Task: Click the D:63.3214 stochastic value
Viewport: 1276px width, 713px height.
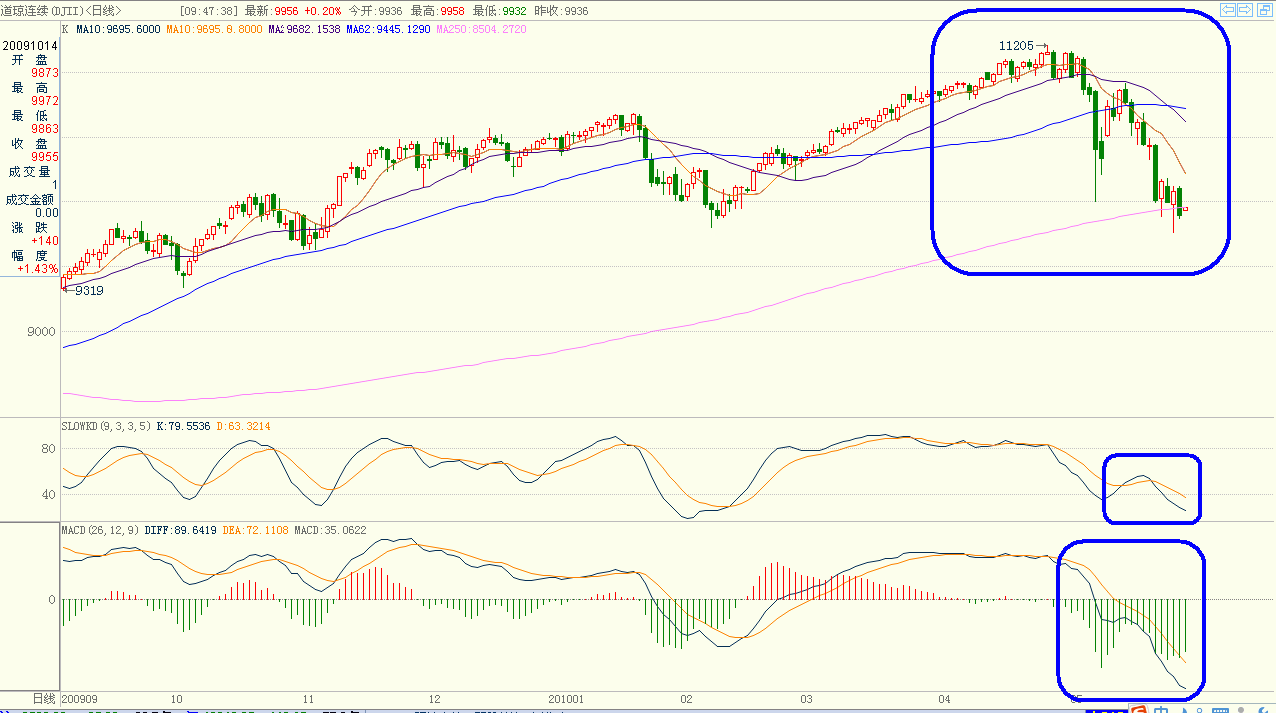Action: click(243, 426)
